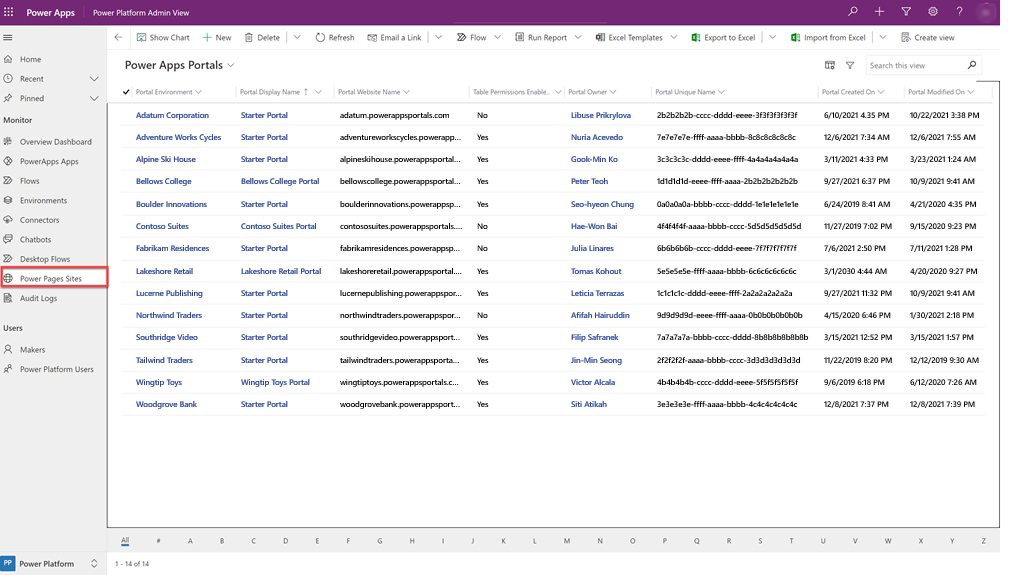The height and width of the screenshot is (575, 1010).
Task: Click Export to Excel
Action: tap(723, 37)
